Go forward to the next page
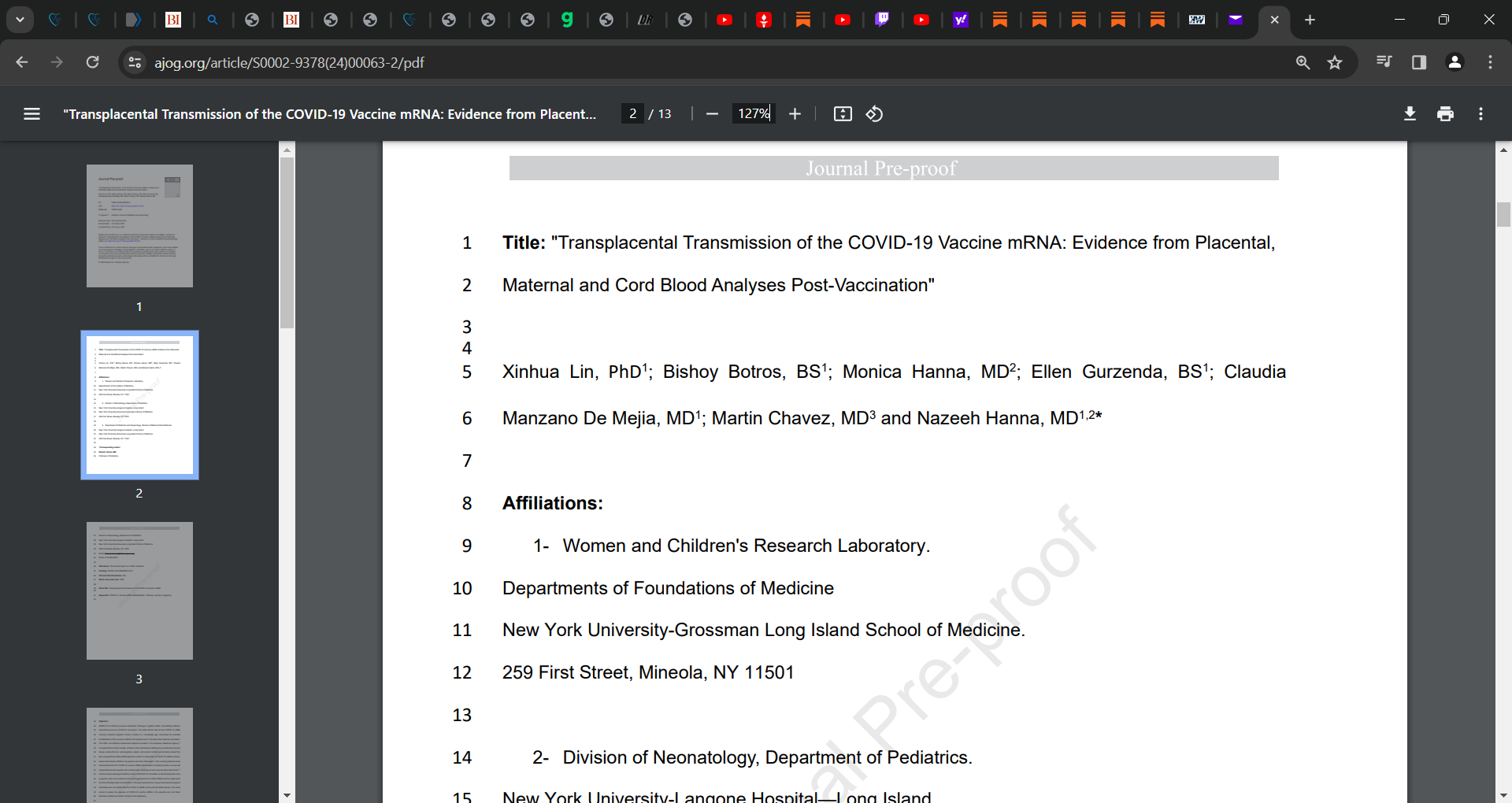The width and height of the screenshot is (1512, 803). [x=57, y=62]
